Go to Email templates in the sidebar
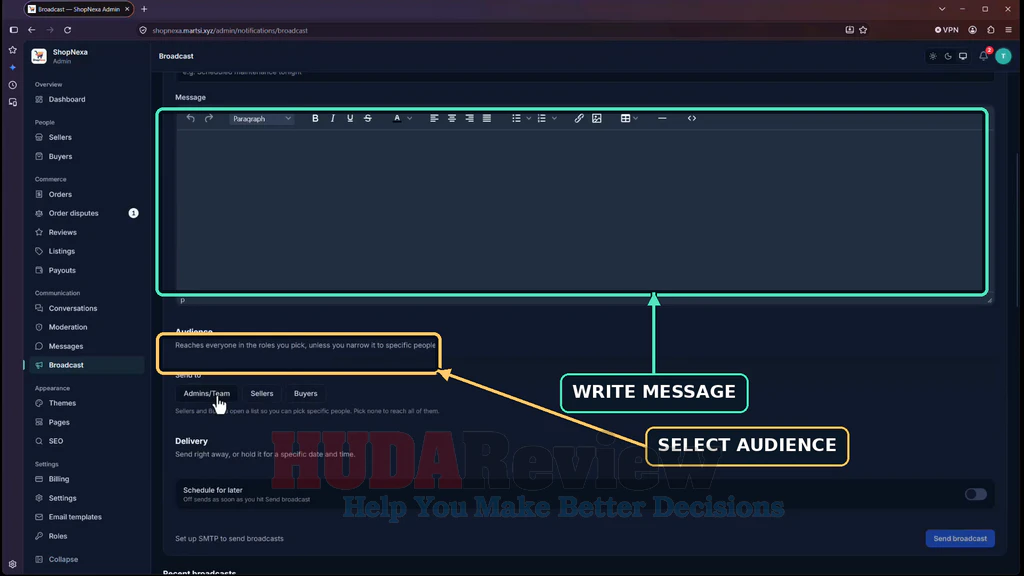This screenshot has height=576, width=1024. click(75, 517)
